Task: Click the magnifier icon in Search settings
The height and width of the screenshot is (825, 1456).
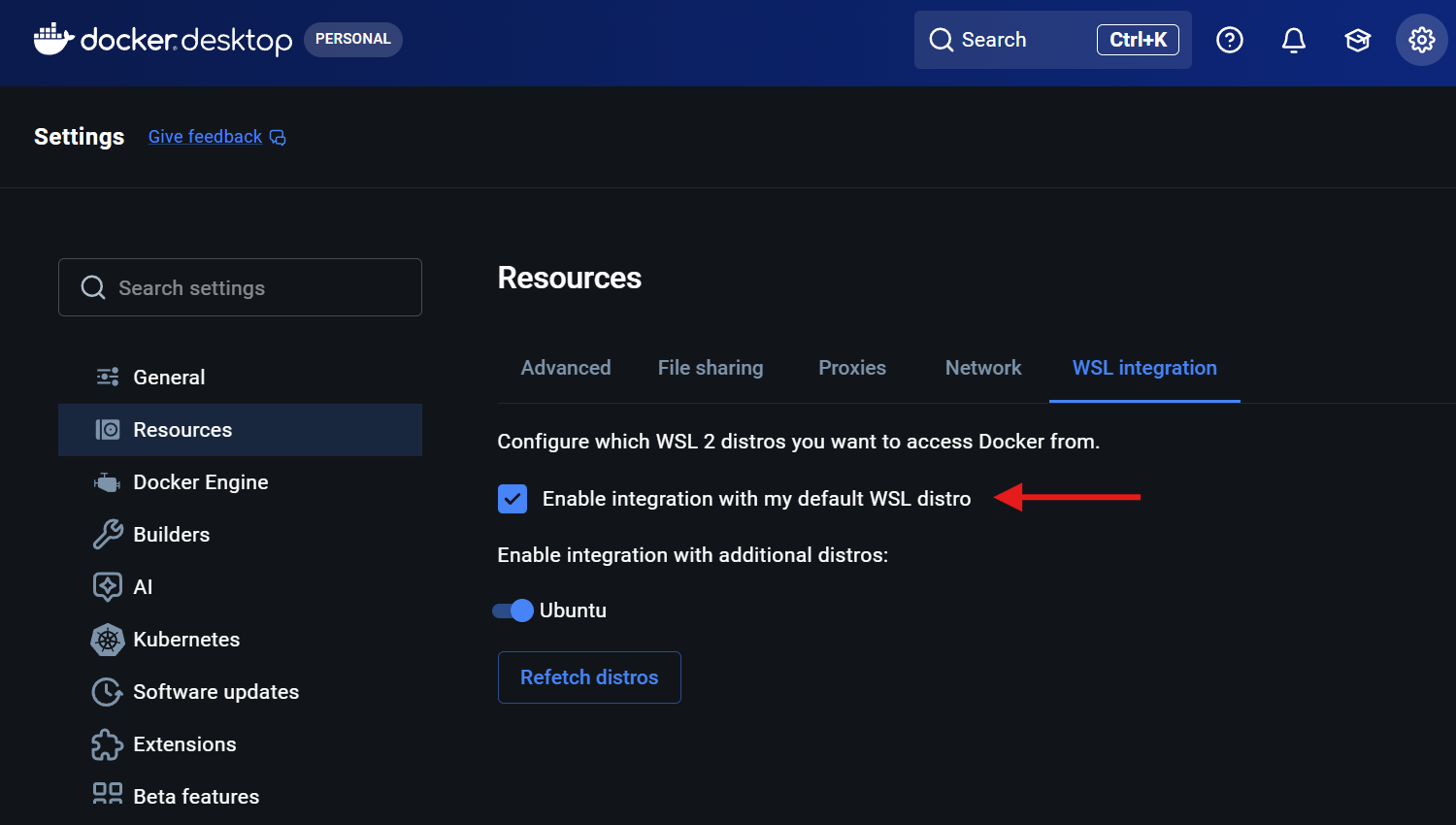Action: [93, 287]
